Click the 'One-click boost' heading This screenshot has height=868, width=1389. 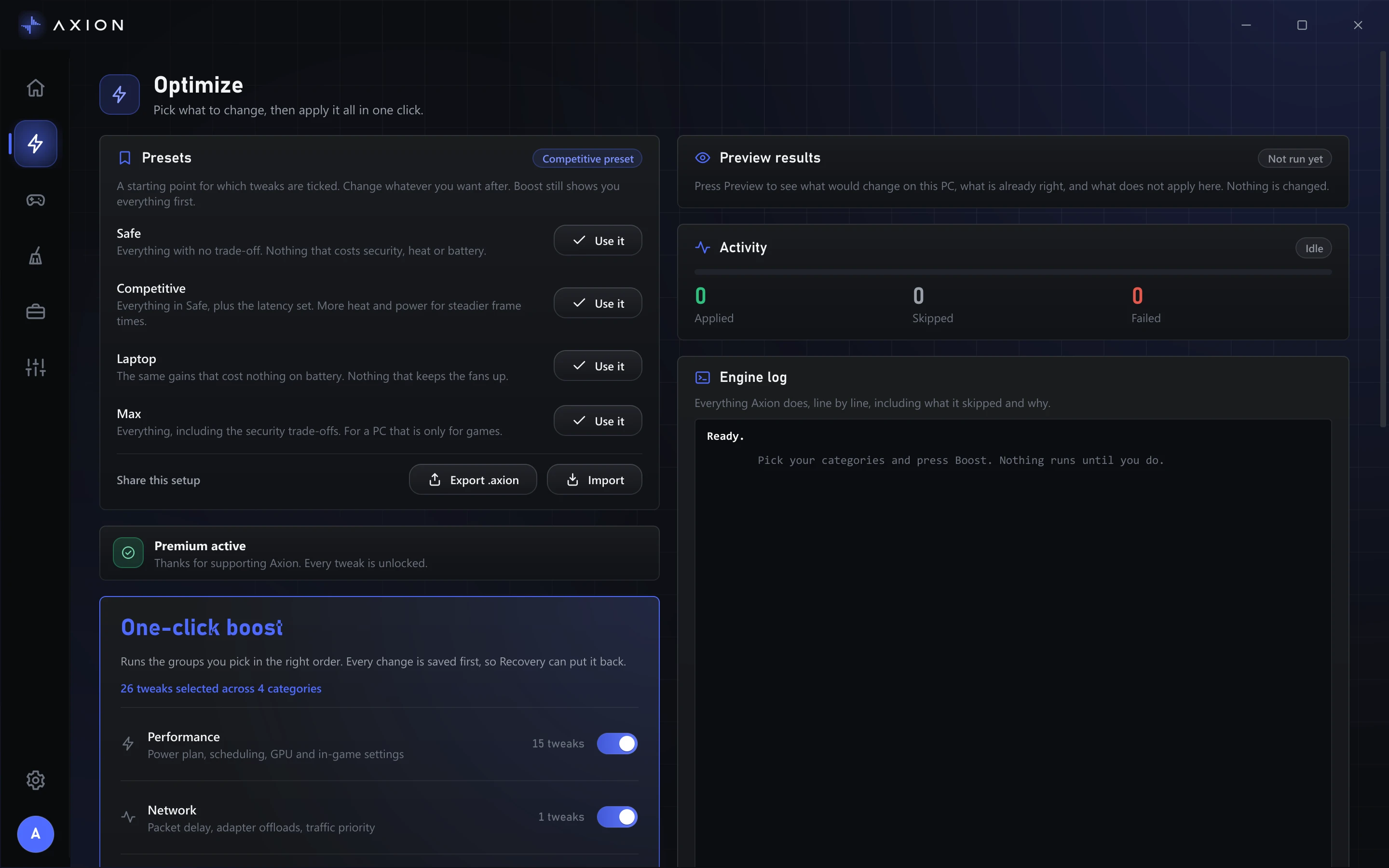coord(202,627)
